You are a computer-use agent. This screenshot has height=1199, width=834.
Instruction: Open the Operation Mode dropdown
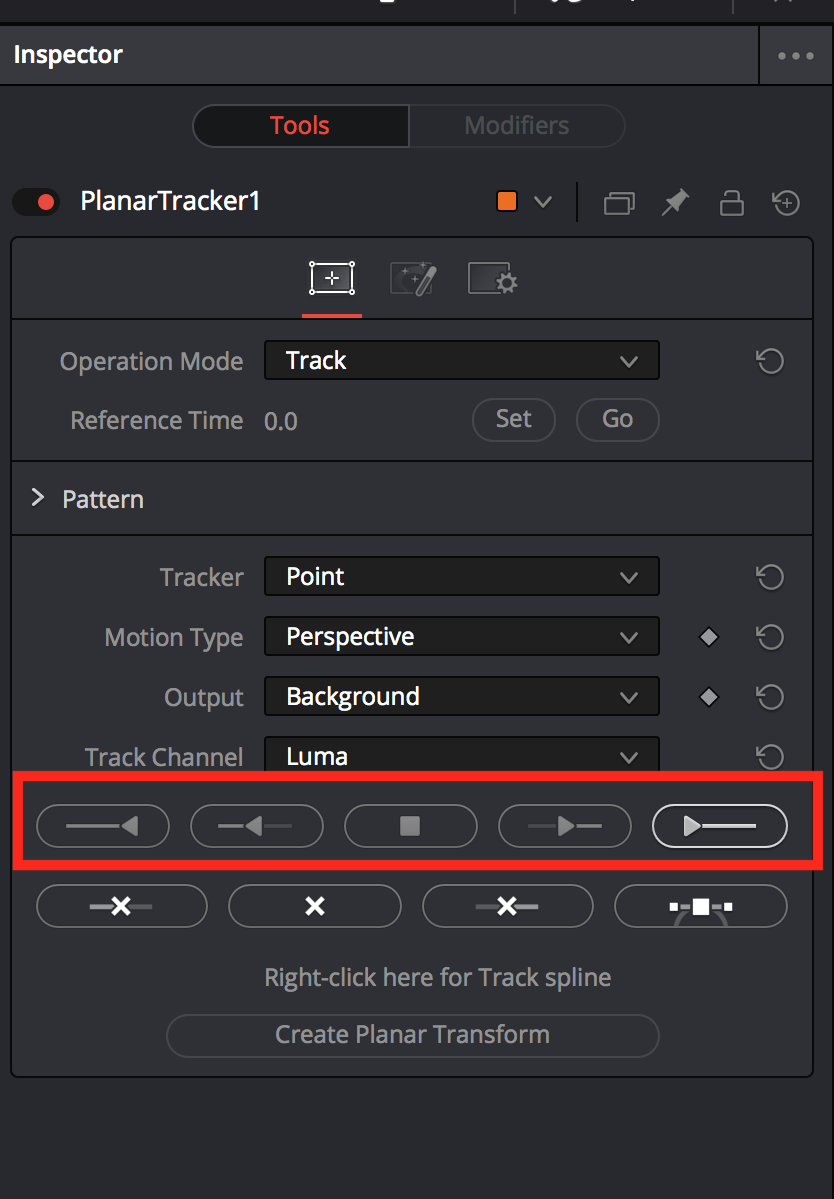point(461,361)
